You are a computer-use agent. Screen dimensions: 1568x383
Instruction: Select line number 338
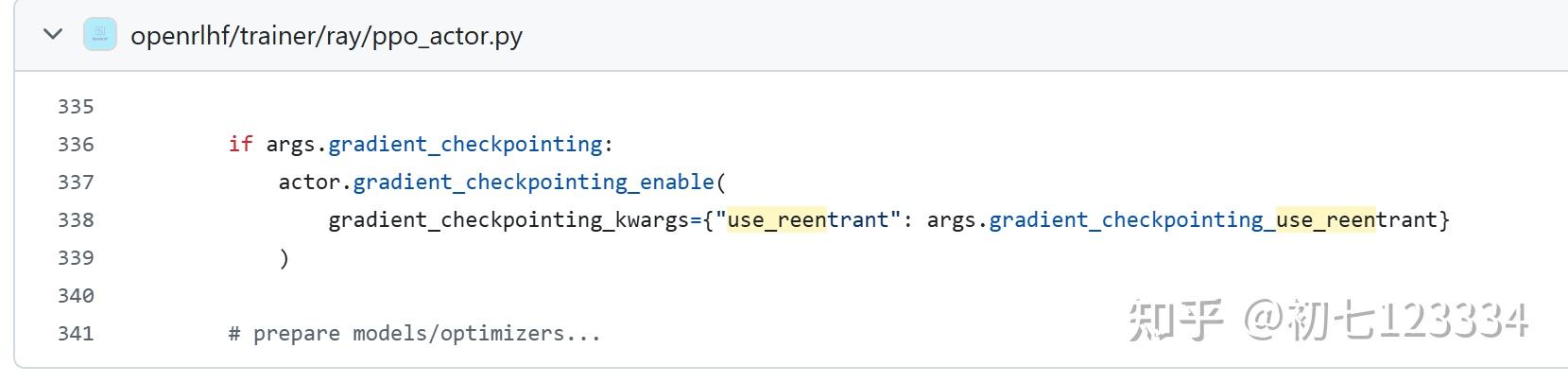click(x=76, y=220)
